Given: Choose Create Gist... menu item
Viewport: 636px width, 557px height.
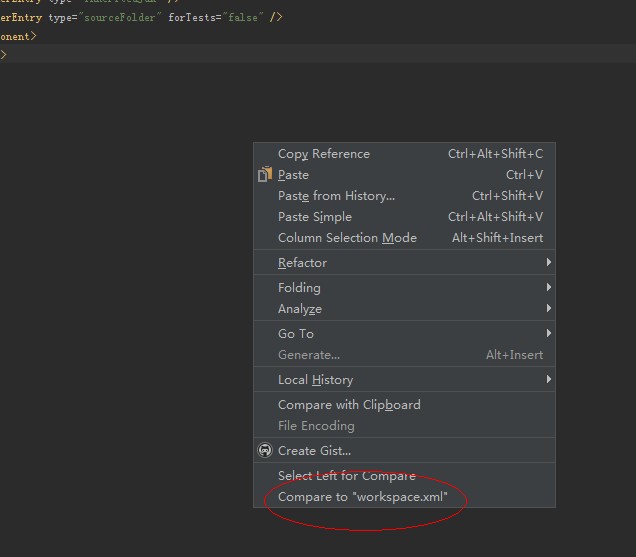Looking at the screenshot, I should pyautogui.click(x=404, y=451).
